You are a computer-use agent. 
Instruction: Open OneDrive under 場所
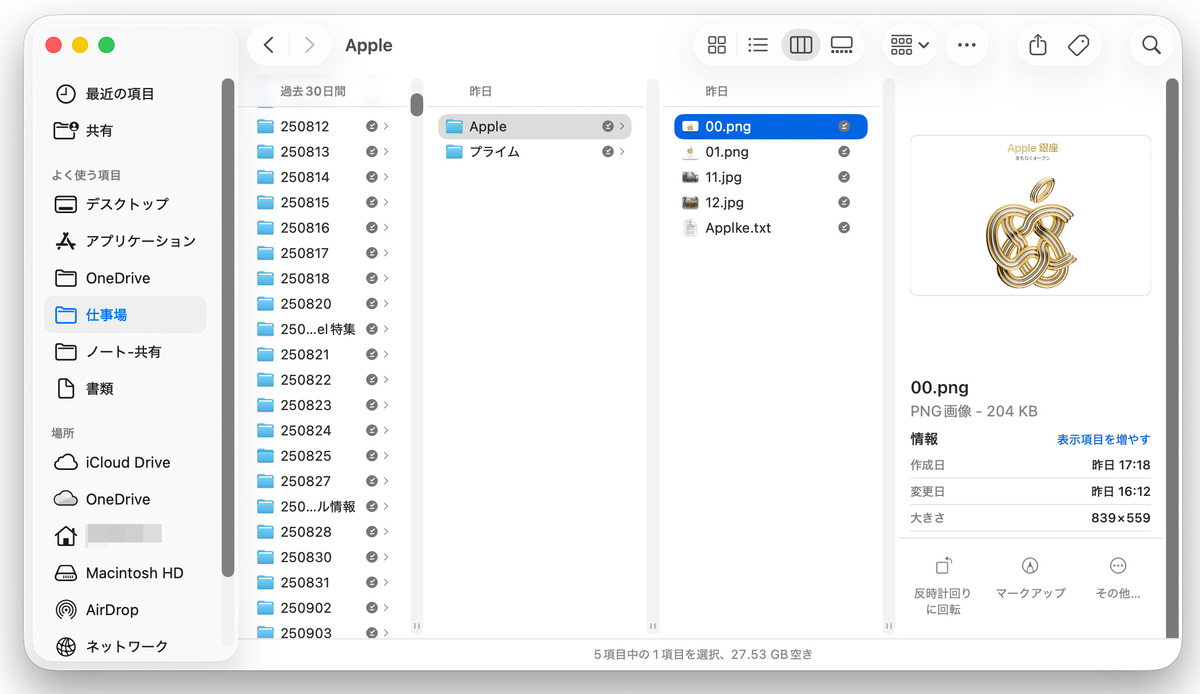click(x=125, y=499)
